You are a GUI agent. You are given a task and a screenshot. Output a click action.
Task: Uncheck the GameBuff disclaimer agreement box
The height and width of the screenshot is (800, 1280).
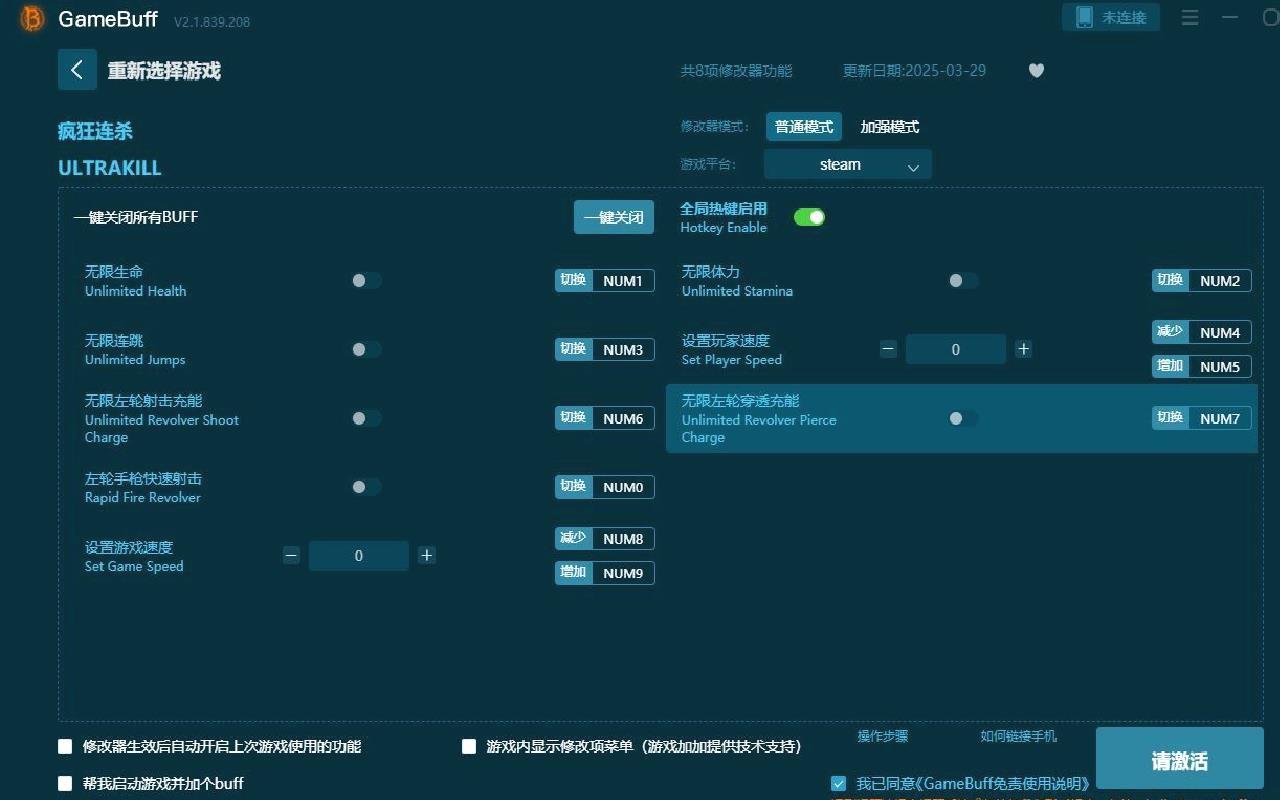[x=838, y=783]
